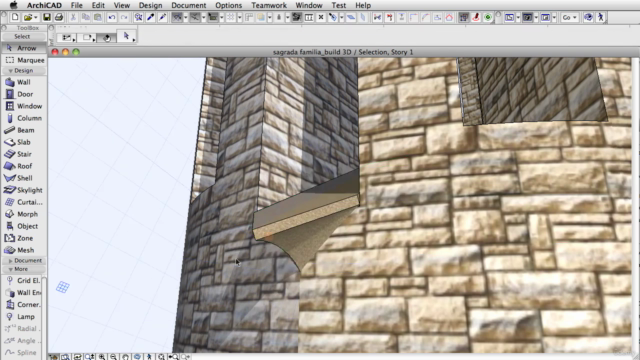The height and width of the screenshot is (360, 640).
Task: Create a new document from toolbar
Action: [15, 17]
